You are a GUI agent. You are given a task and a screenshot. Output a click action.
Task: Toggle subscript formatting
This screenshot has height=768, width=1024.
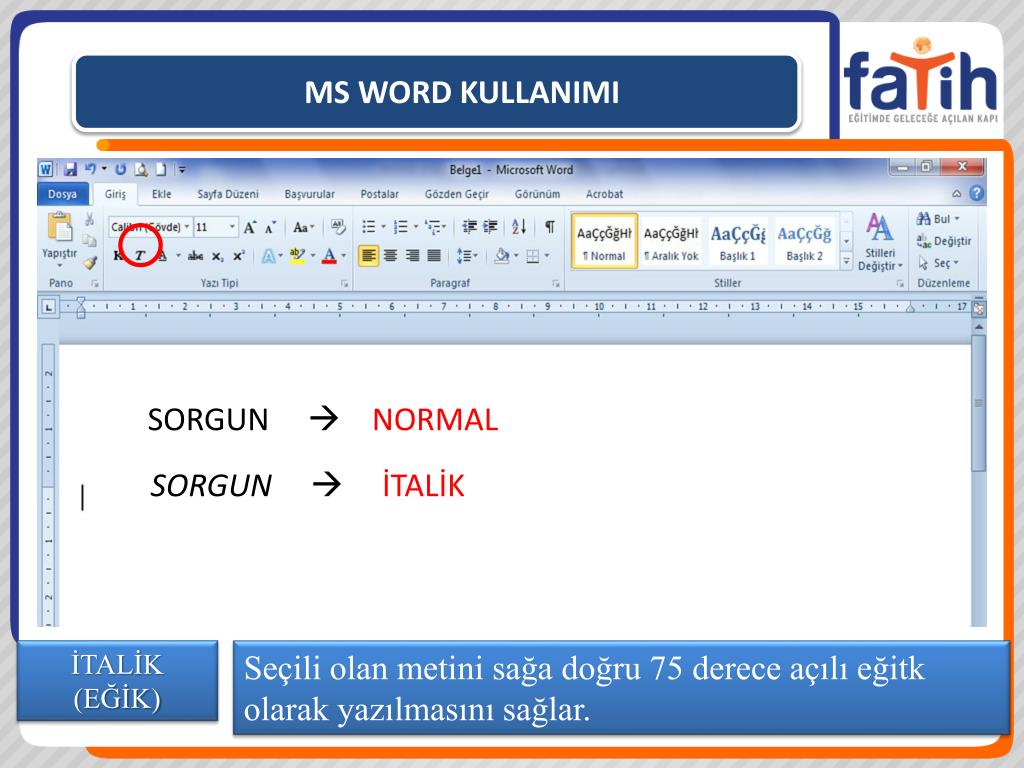tap(217, 257)
